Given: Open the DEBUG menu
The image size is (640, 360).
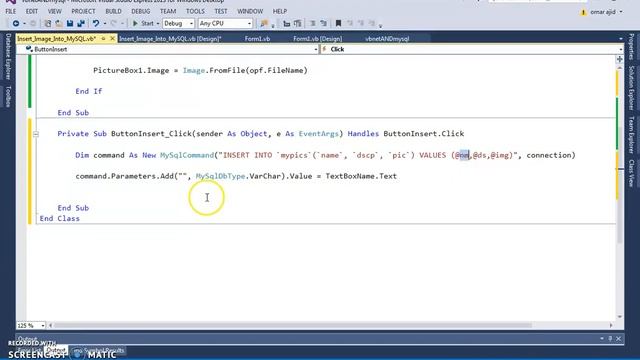Looking at the screenshot, I should point(140,11).
